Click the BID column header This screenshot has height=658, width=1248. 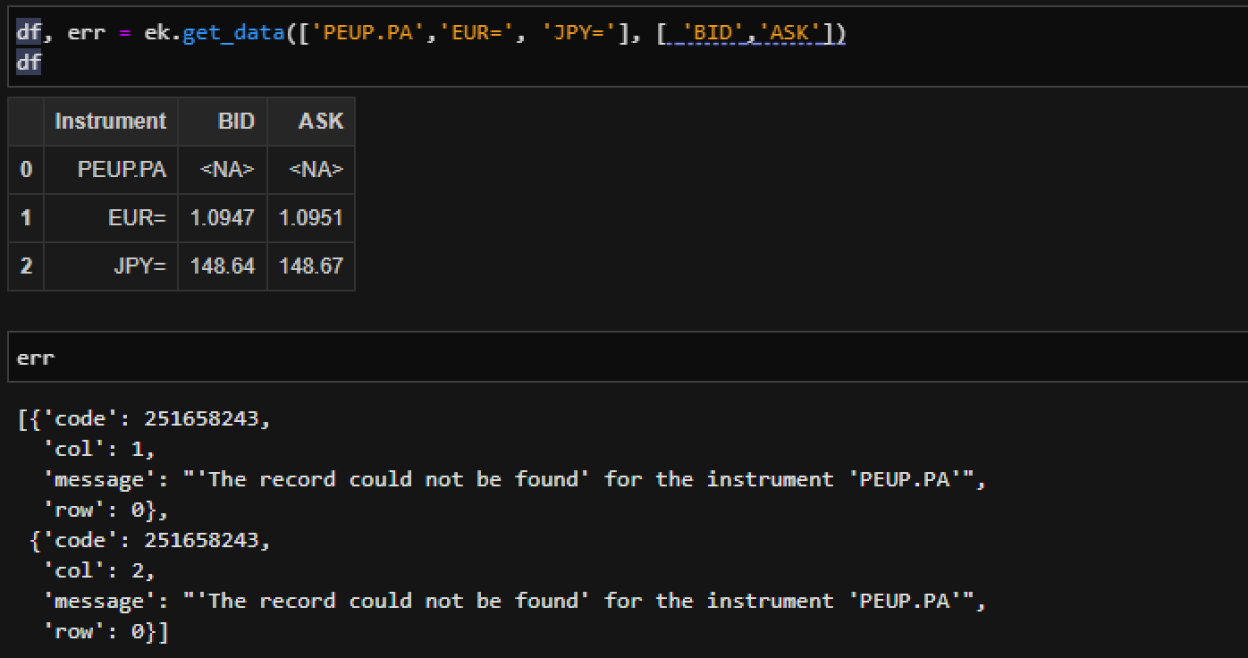[236, 121]
